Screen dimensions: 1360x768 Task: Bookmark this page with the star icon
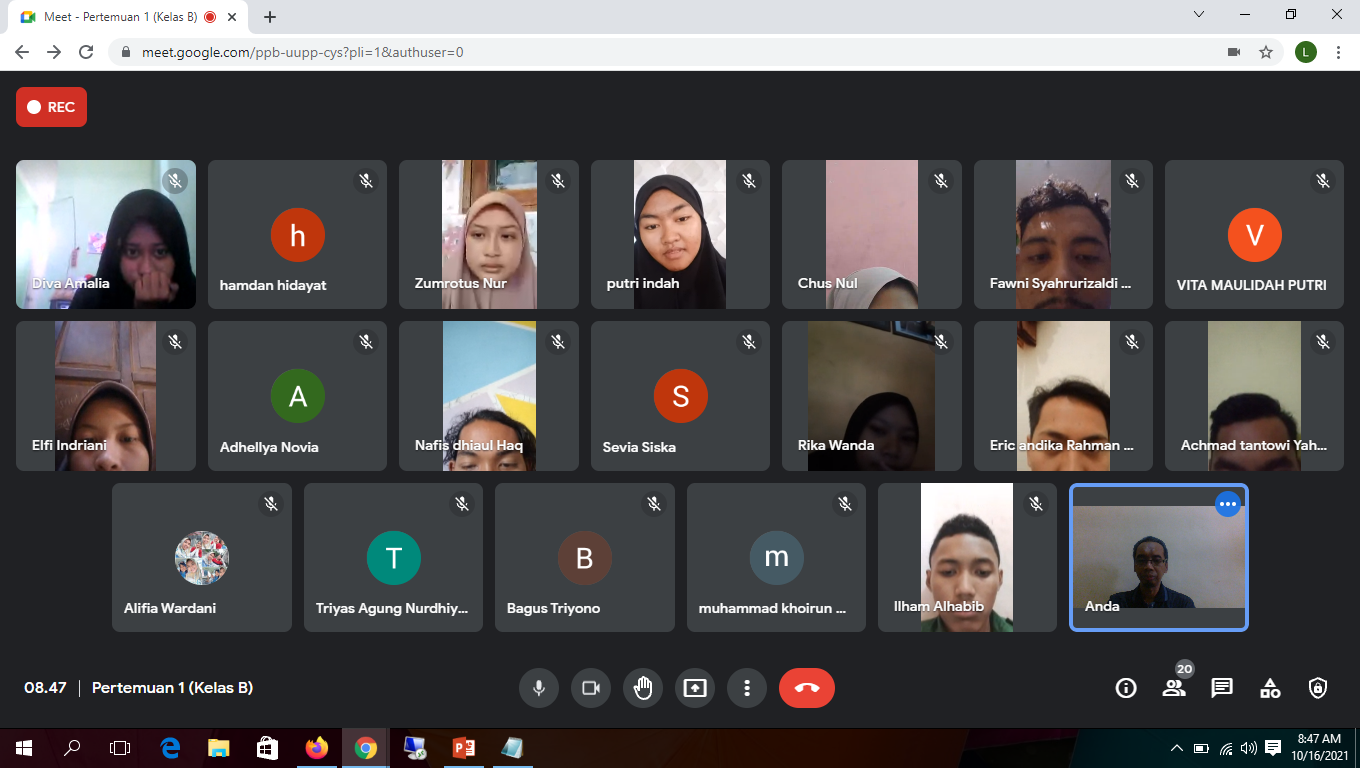[x=1266, y=52]
